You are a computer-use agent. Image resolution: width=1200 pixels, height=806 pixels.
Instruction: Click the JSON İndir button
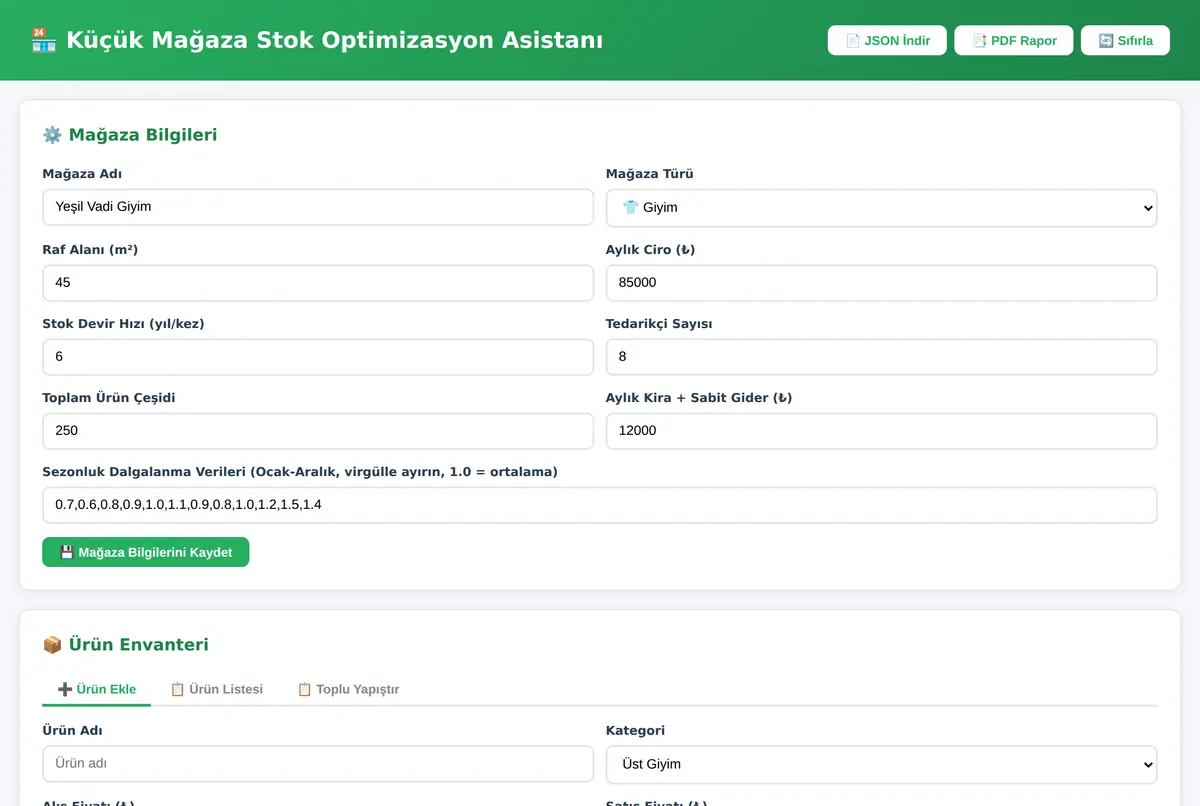(887, 40)
